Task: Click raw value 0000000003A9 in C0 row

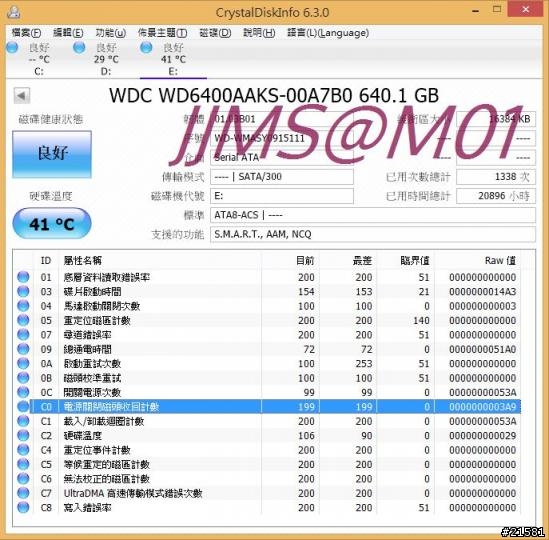Action: pyautogui.click(x=482, y=407)
